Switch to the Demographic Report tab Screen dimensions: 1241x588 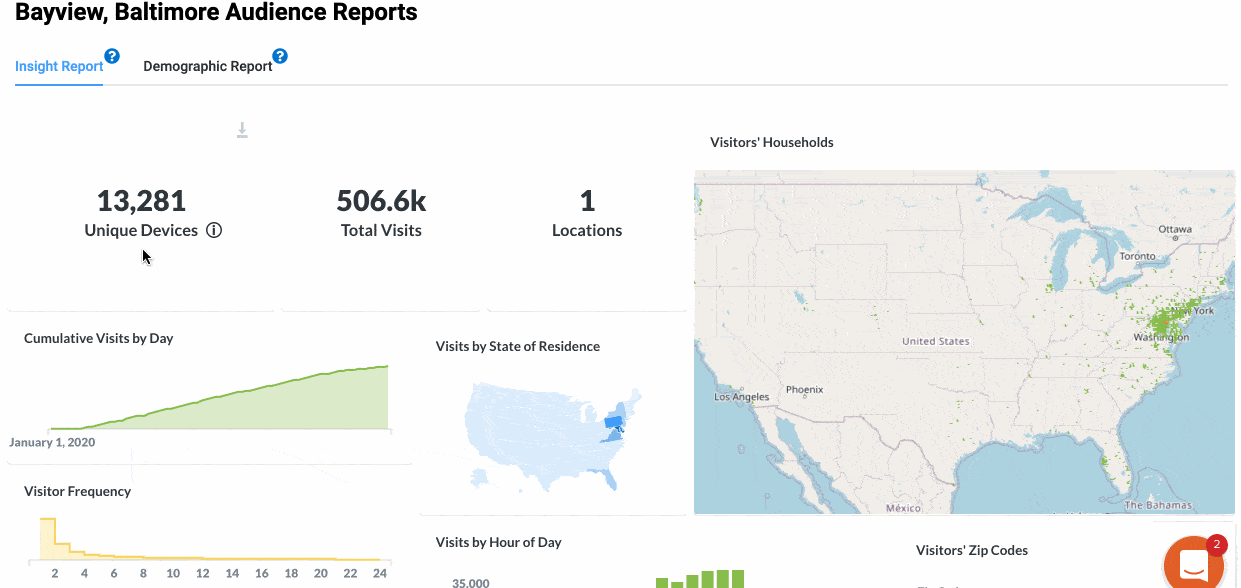(x=207, y=67)
